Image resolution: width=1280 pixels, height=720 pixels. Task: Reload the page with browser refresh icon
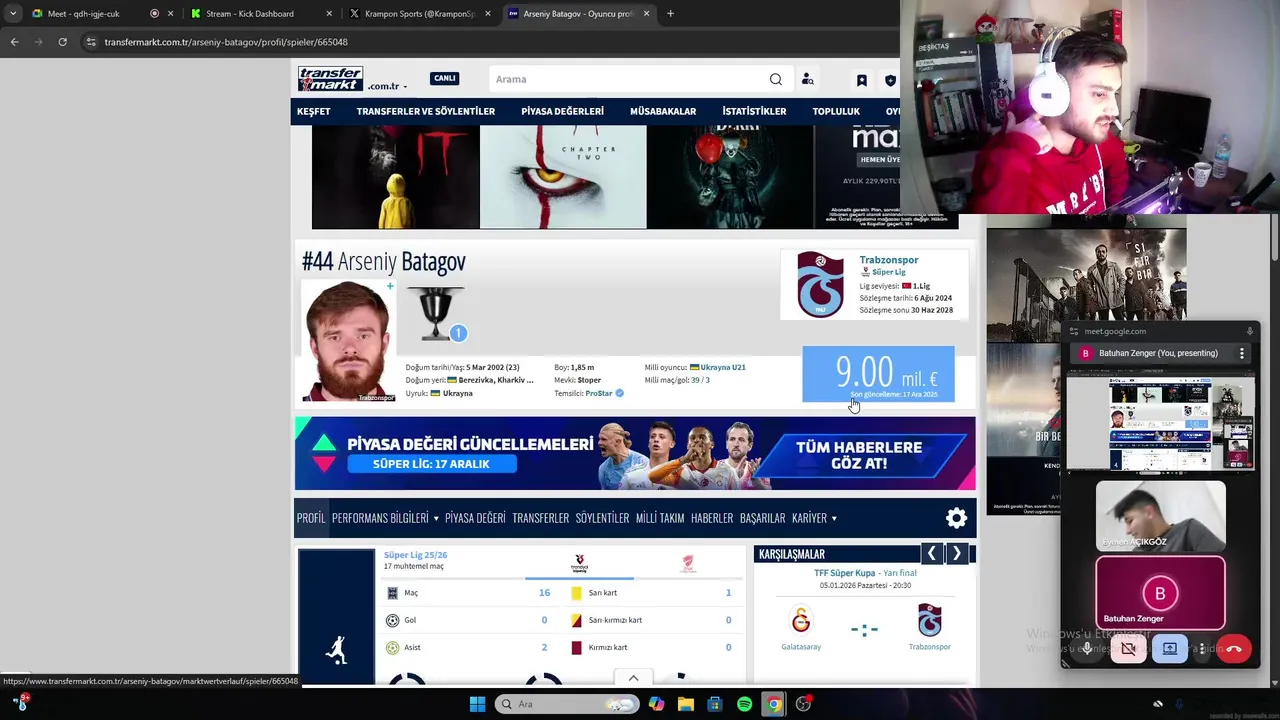62,42
